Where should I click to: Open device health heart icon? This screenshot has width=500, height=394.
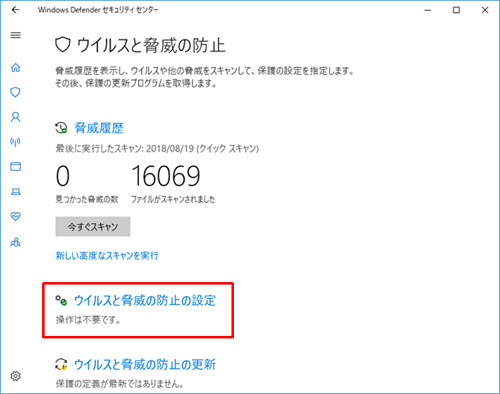tap(15, 217)
